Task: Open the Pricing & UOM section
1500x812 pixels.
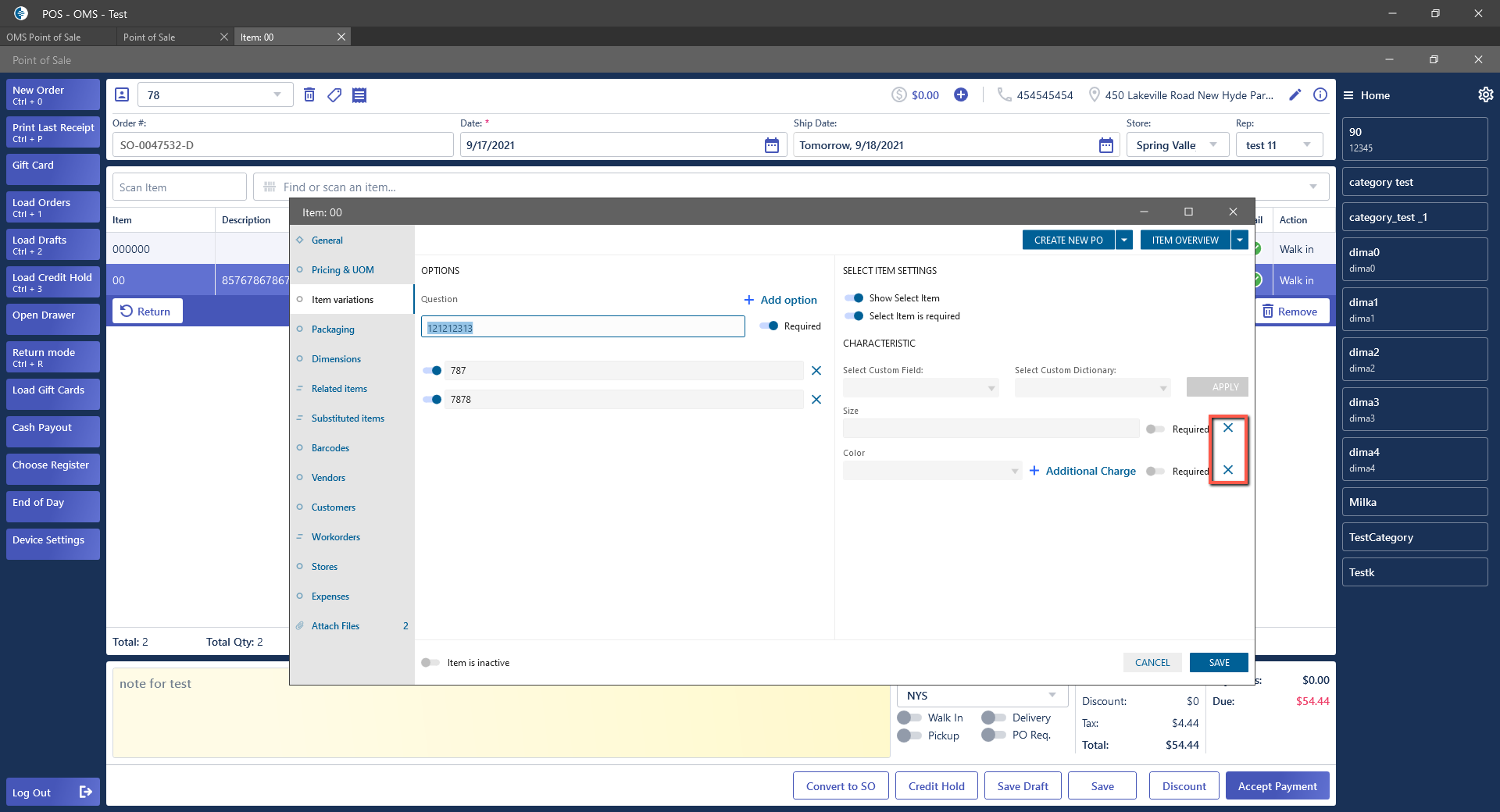Action: click(342, 270)
